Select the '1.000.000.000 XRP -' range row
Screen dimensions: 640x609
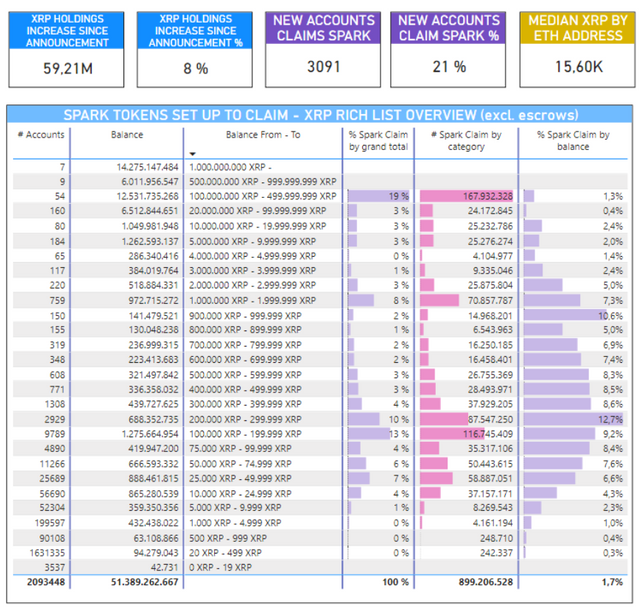231,167
